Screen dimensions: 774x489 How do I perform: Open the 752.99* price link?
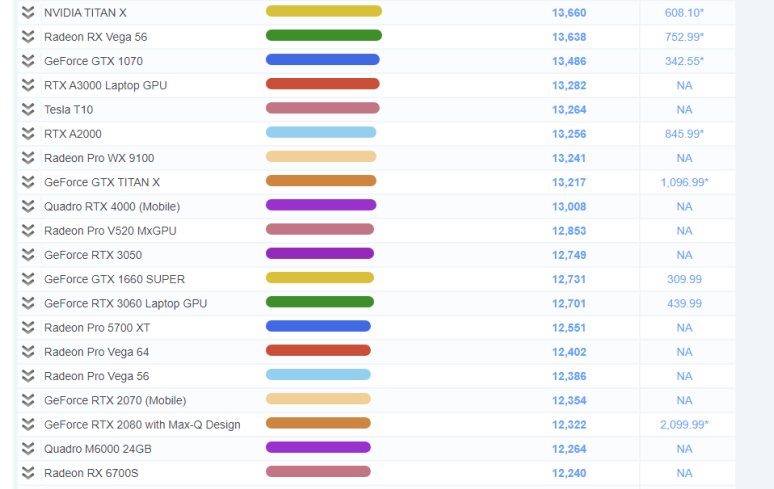[x=684, y=37]
